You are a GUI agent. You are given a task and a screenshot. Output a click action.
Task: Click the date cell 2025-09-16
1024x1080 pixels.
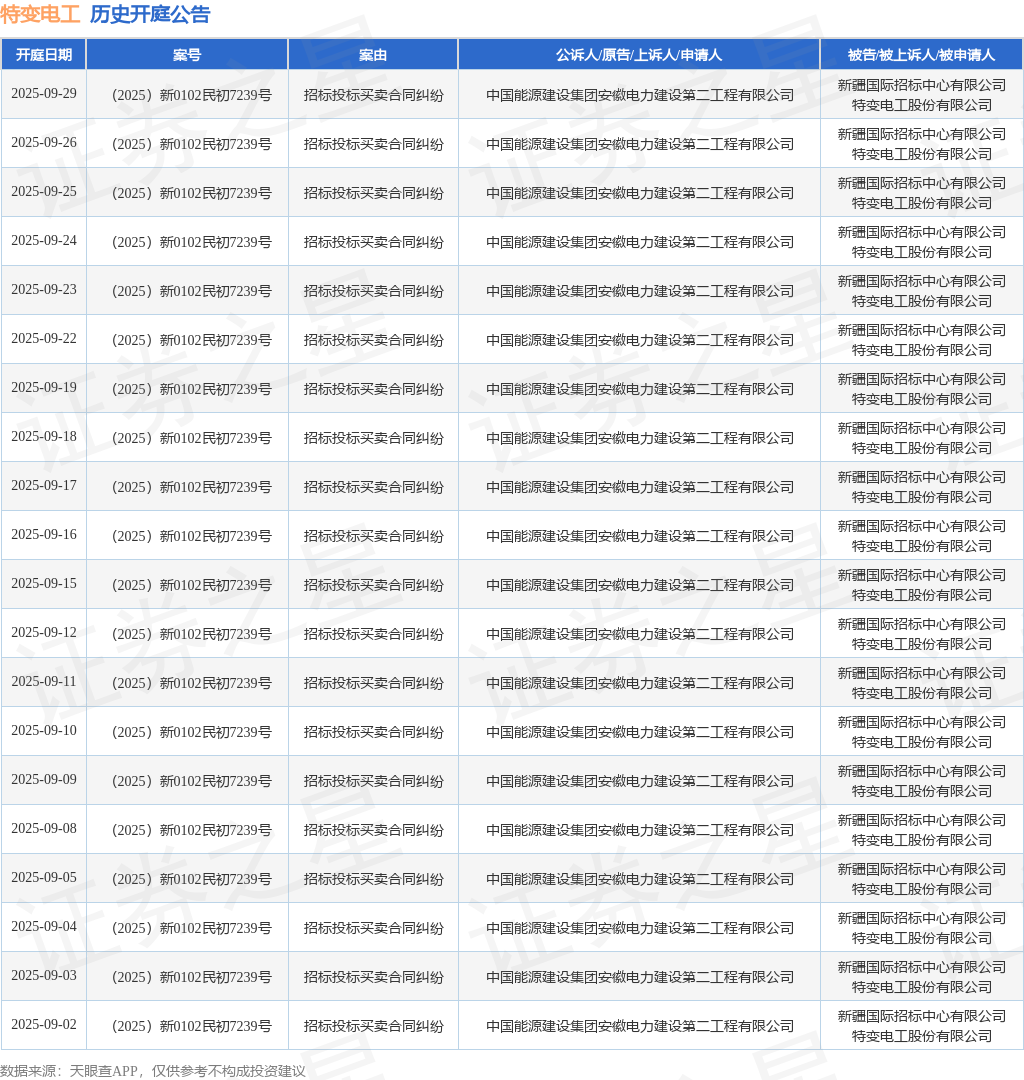pos(44,534)
